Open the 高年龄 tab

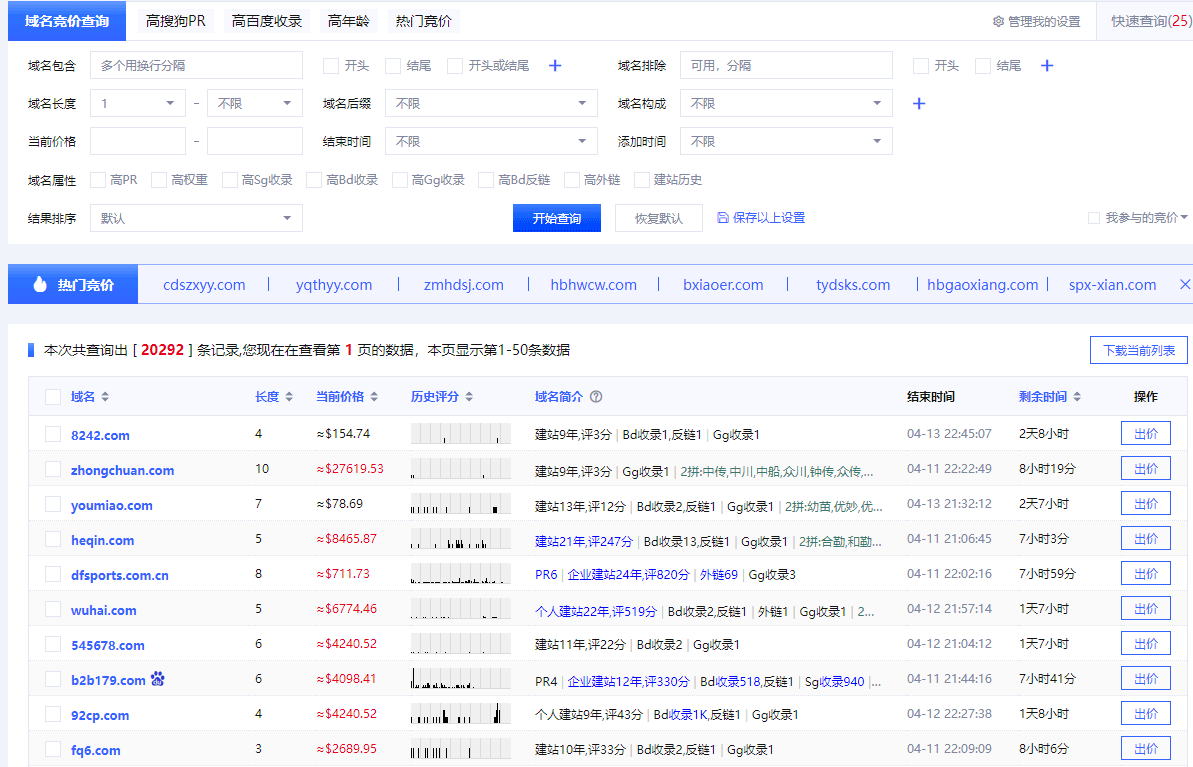[x=348, y=21]
